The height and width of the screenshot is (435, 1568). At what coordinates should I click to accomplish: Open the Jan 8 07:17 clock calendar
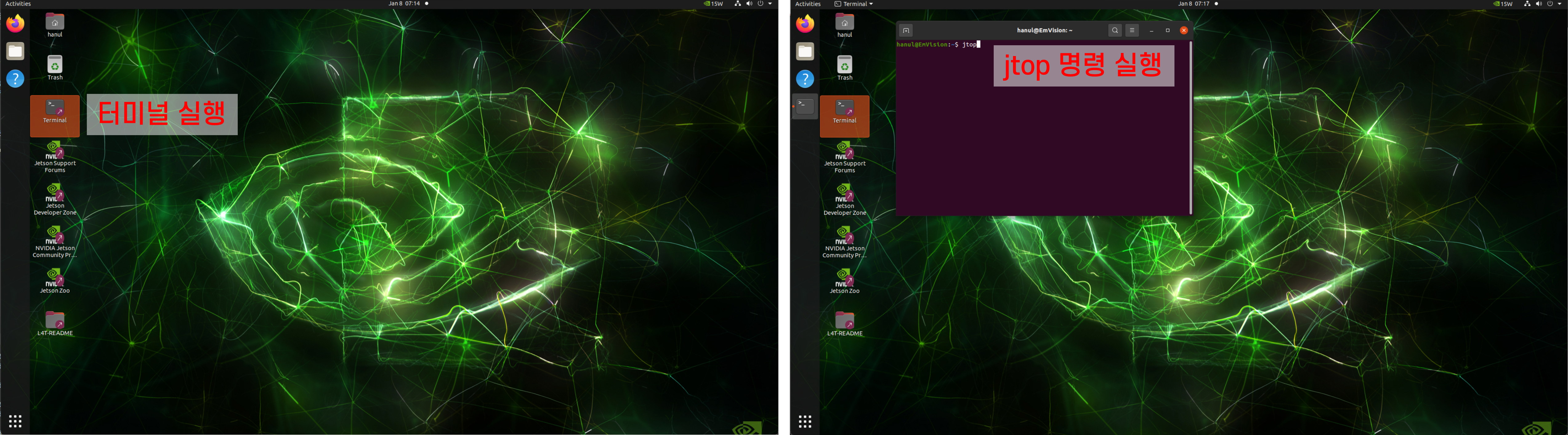tap(1194, 4)
